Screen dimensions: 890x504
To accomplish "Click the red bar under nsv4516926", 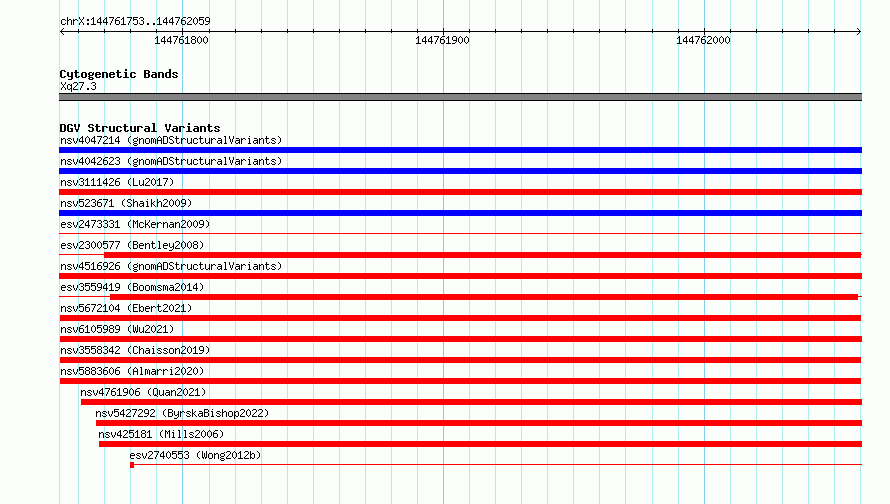I will point(460,276).
